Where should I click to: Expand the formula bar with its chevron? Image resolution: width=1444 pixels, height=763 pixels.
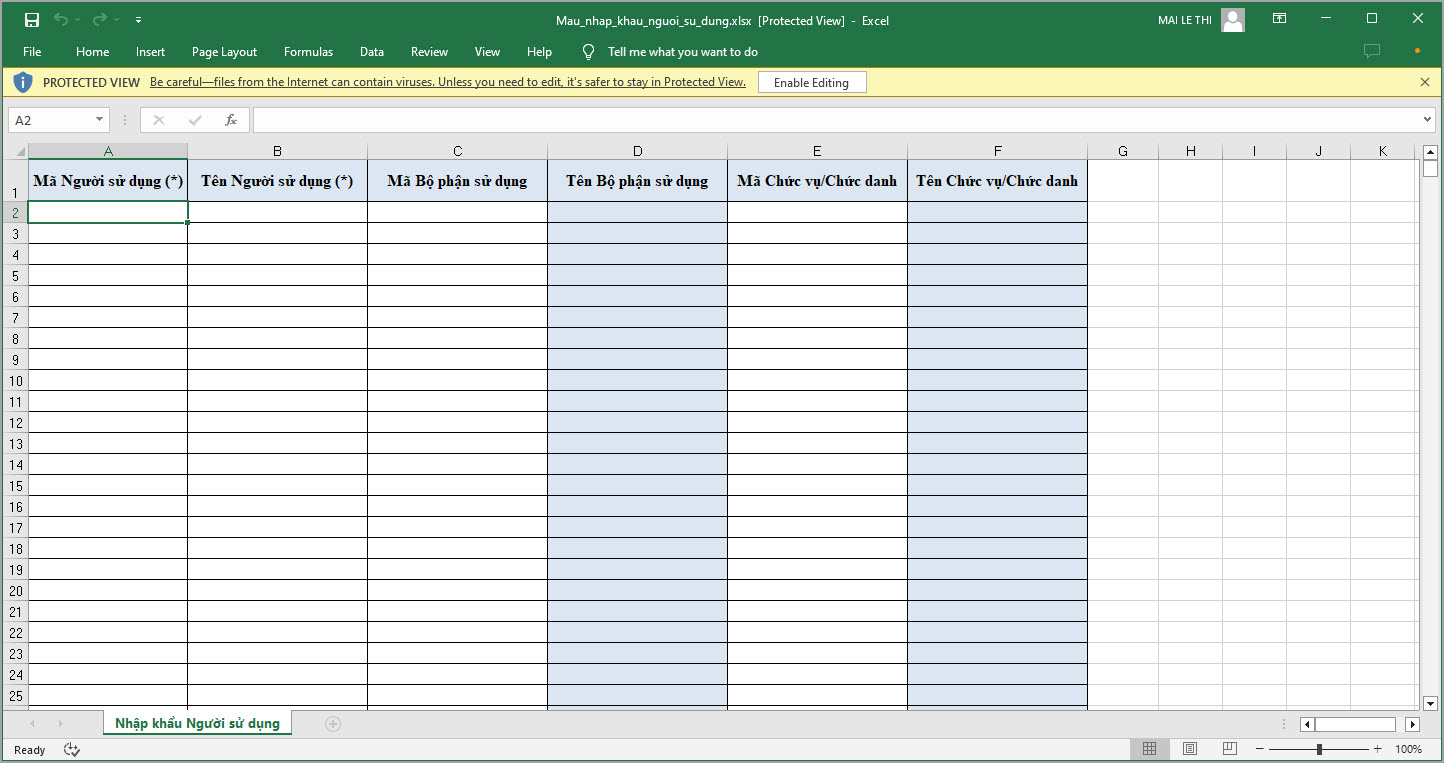pyautogui.click(x=1428, y=120)
